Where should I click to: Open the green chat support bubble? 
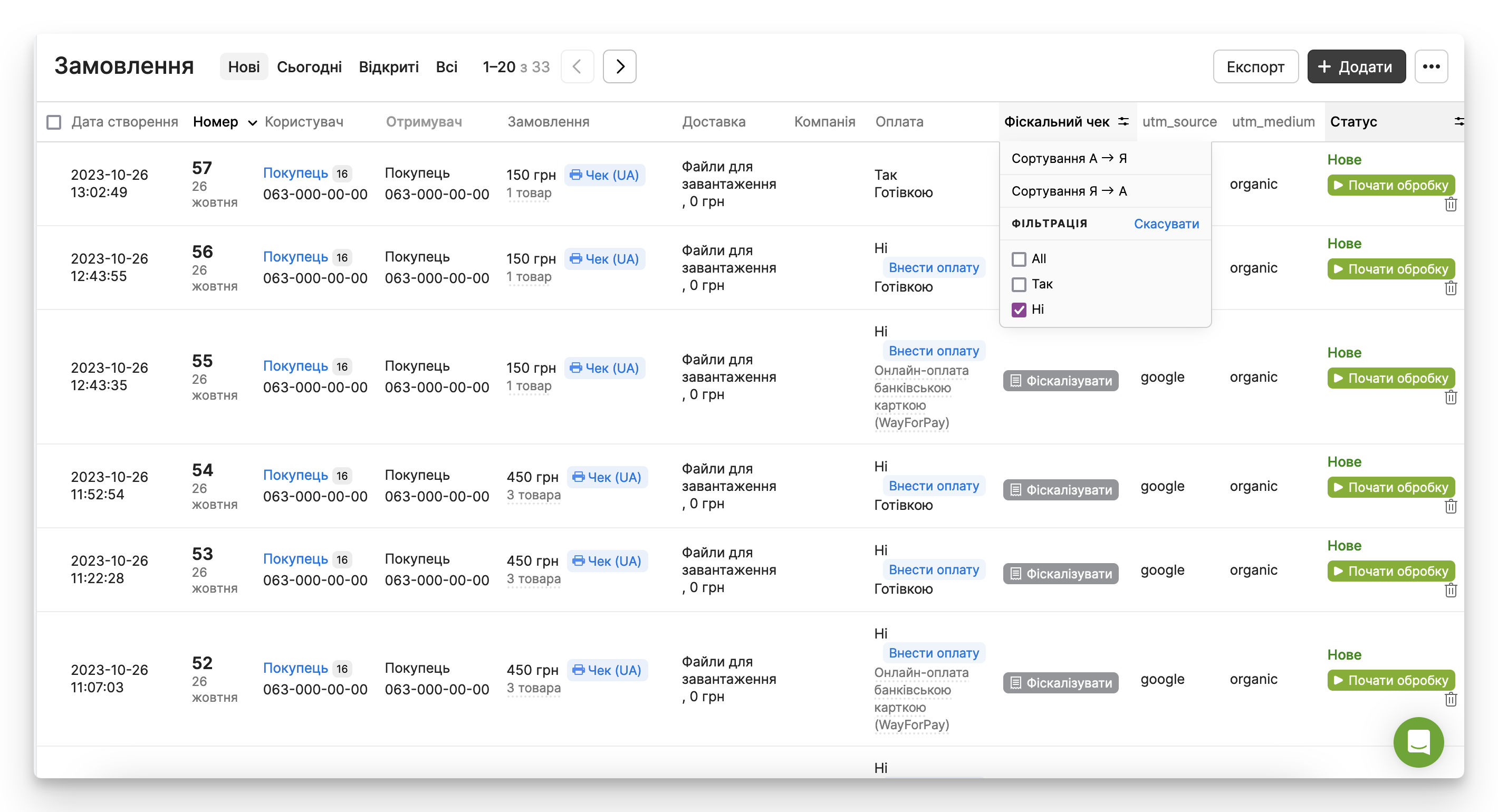pyautogui.click(x=1418, y=742)
